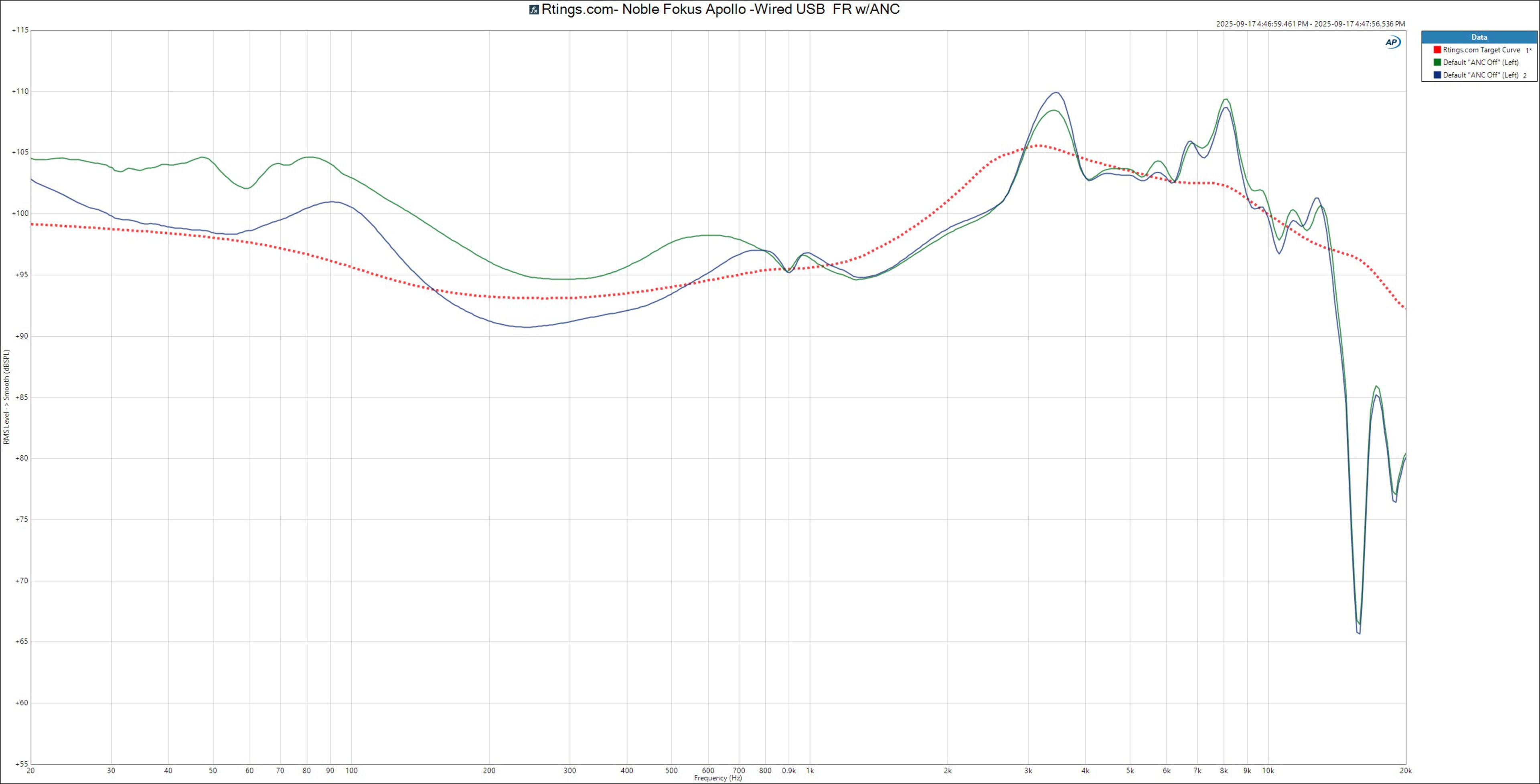
Task: Click the +115 tick on the vertical axis
Action: tap(20, 30)
